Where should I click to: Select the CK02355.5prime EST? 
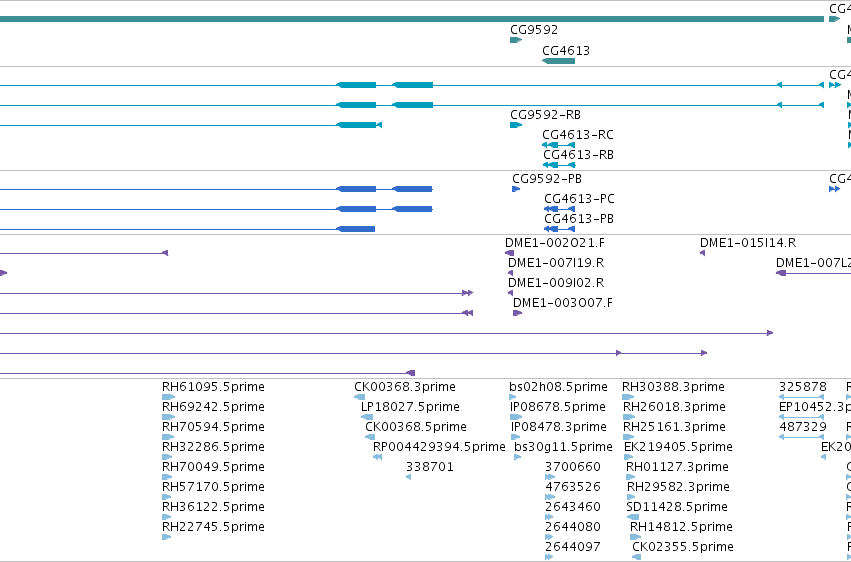637,557
